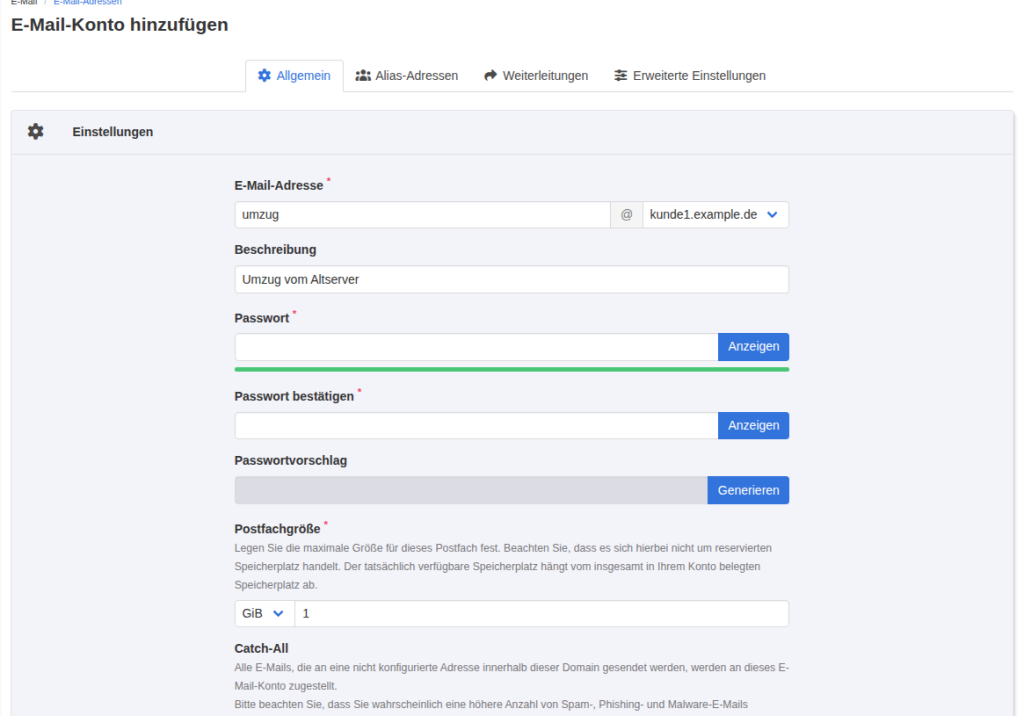Click the Passwortvorschlag label
The width and height of the screenshot is (1024, 716).
tap(291, 461)
